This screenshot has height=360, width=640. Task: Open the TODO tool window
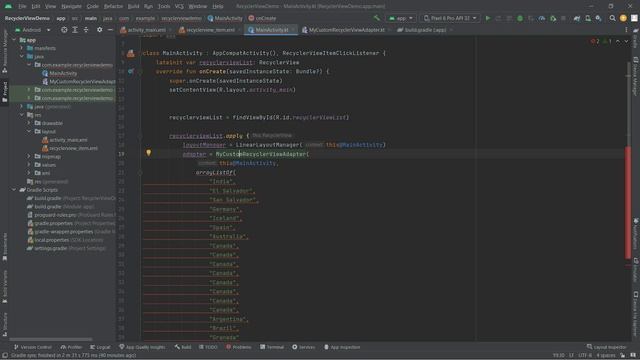tap(208, 347)
